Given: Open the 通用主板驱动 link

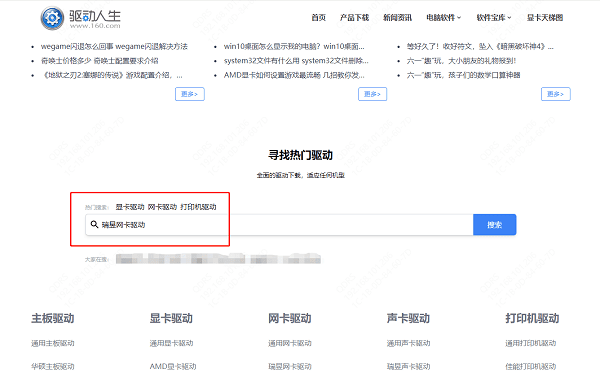Looking at the screenshot, I should click(x=53, y=343).
